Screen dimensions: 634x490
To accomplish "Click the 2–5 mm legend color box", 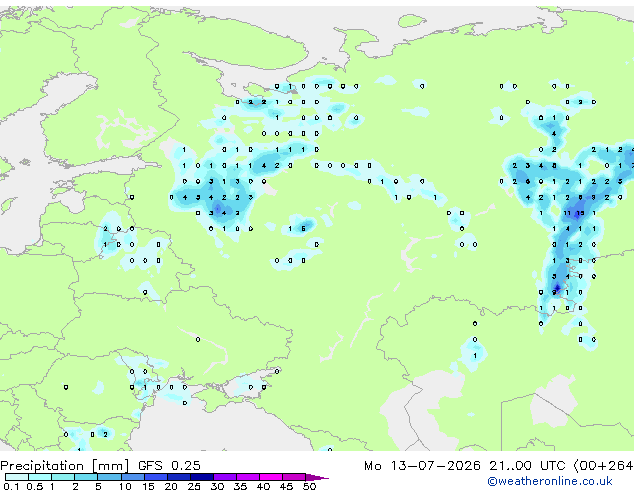I will [86, 477].
